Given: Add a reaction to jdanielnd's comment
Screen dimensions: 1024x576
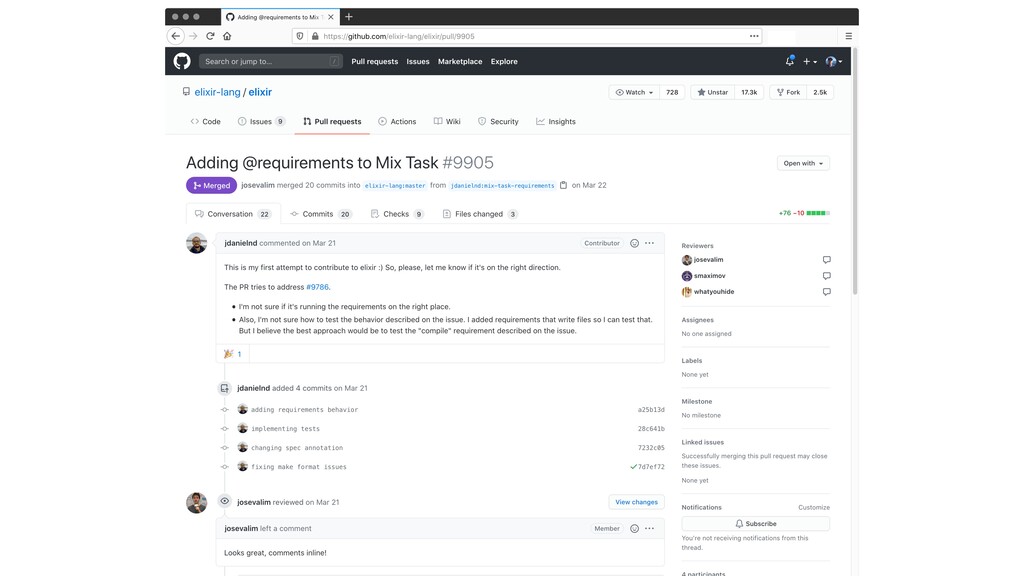Looking at the screenshot, I should click(x=634, y=243).
